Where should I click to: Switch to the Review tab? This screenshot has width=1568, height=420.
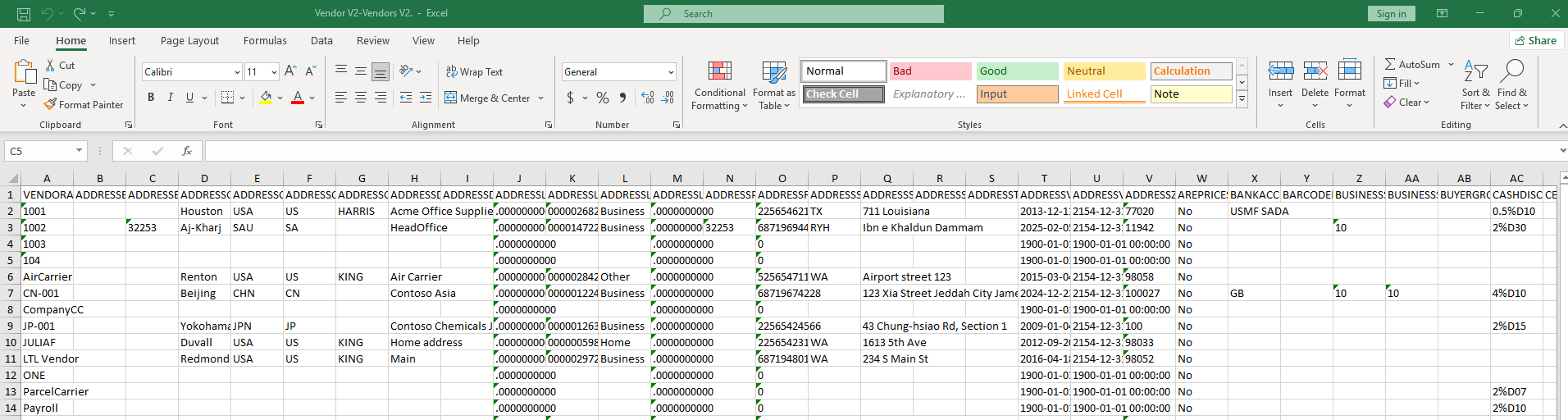pos(373,40)
